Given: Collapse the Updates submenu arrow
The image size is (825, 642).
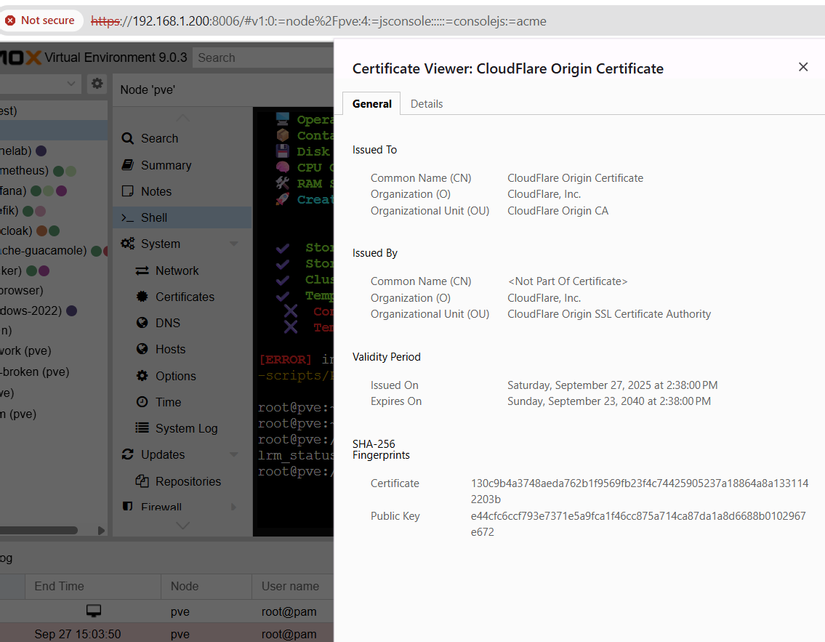Looking at the screenshot, I should pyautogui.click(x=234, y=454).
